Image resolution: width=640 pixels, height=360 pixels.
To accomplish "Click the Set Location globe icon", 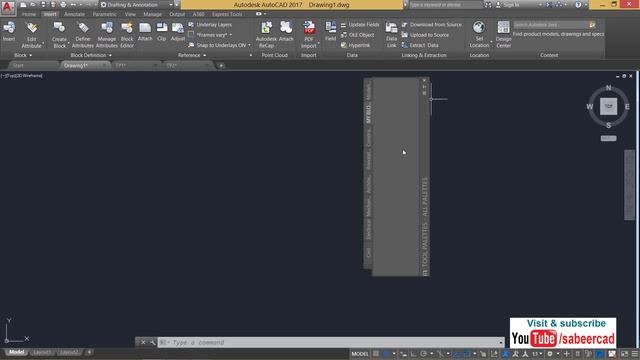I will pyautogui.click(x=479, y=27).
